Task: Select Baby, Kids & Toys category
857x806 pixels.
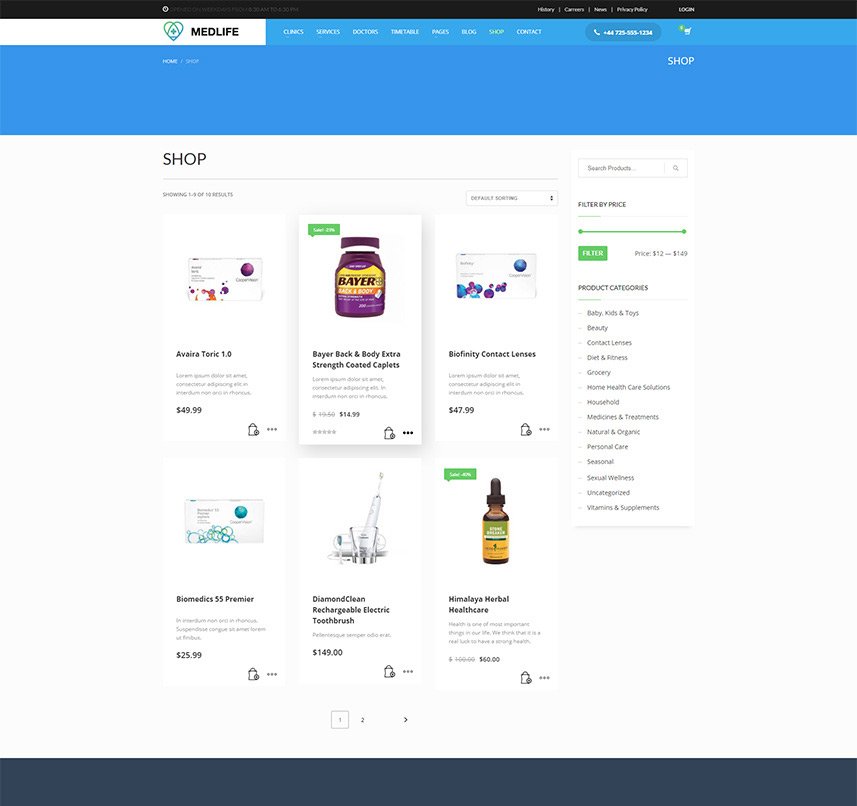Action: (x=613, y=313)
